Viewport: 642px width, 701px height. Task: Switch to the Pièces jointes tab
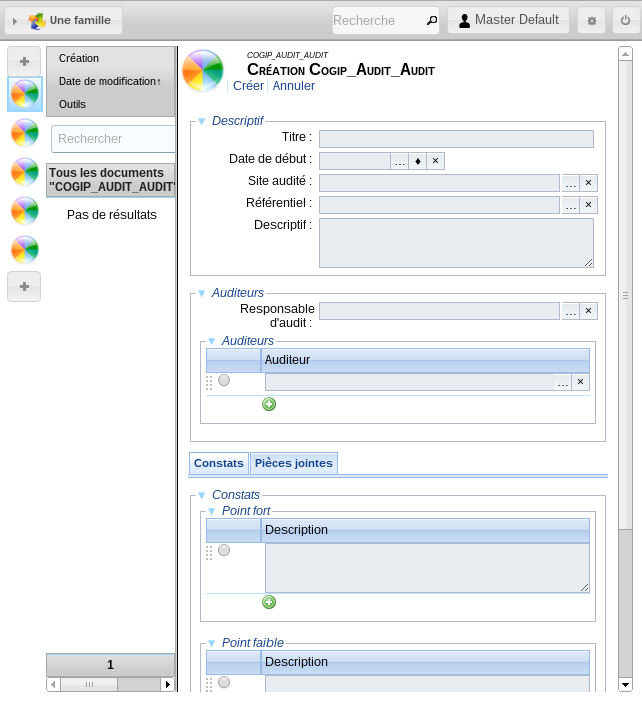(x=294, y=463)
